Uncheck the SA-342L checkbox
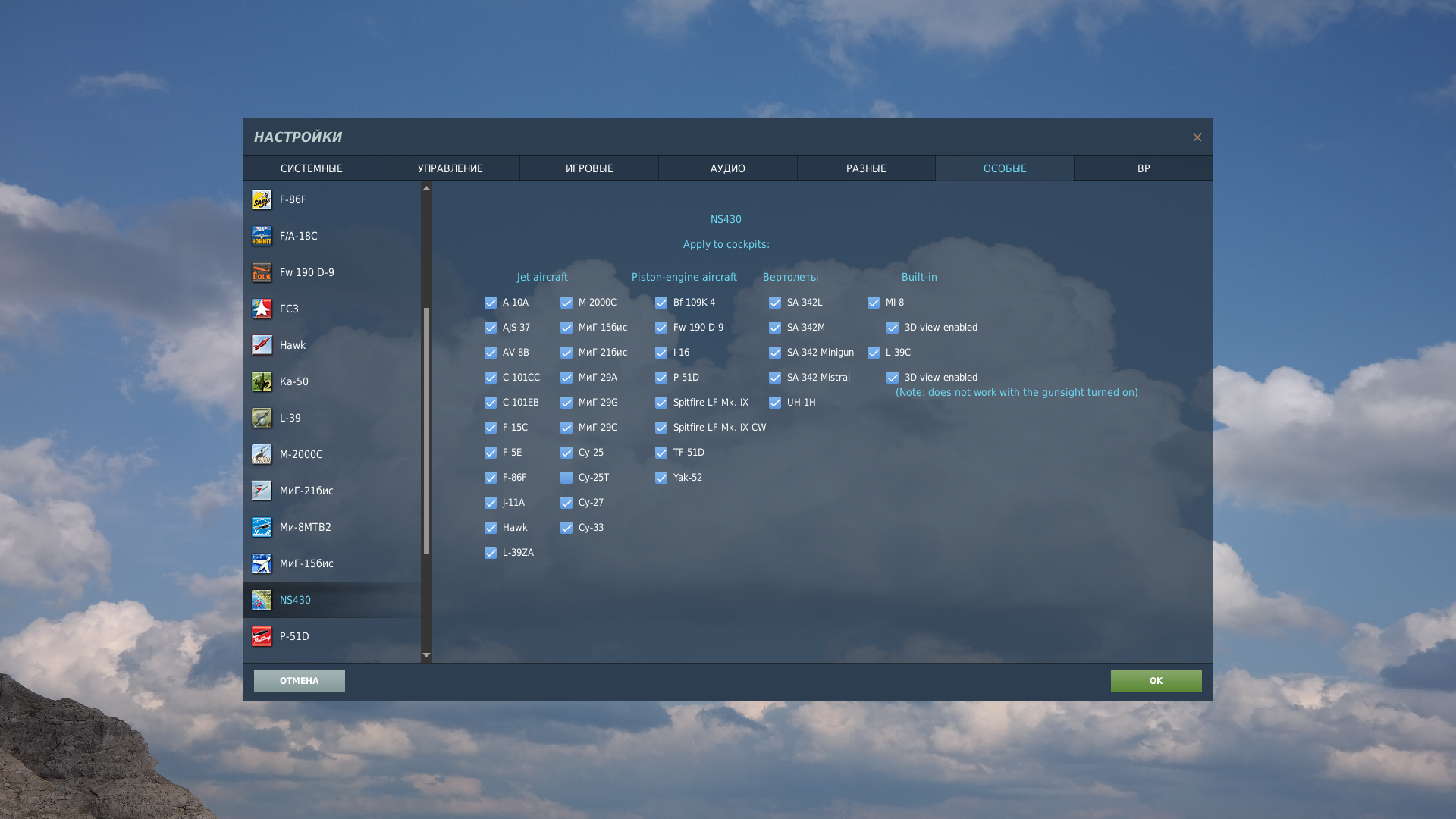Viewport: 1456px width, 819px height. tap(775, 303)
